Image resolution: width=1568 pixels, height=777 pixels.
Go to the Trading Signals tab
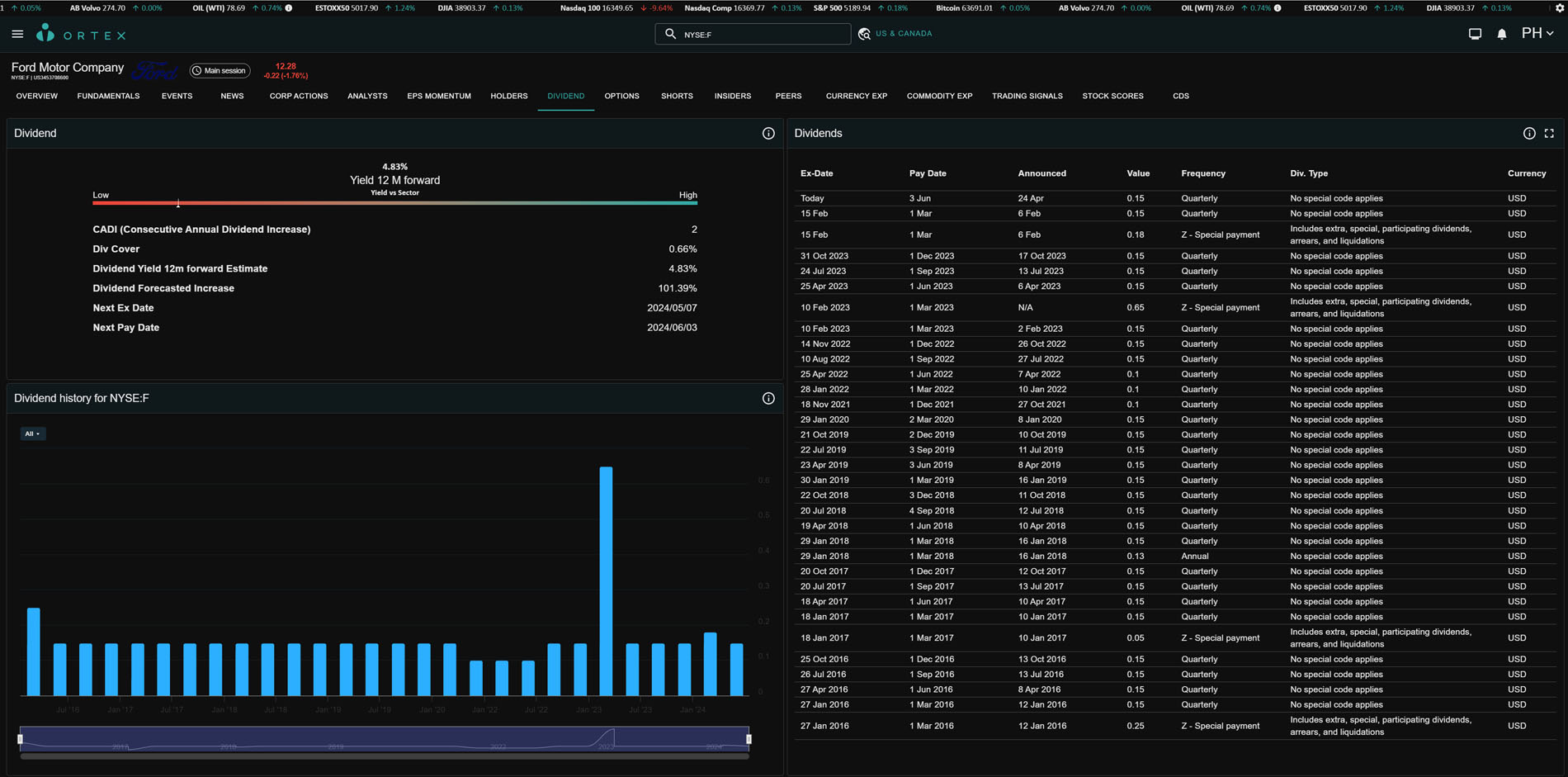pos(1027,96)
